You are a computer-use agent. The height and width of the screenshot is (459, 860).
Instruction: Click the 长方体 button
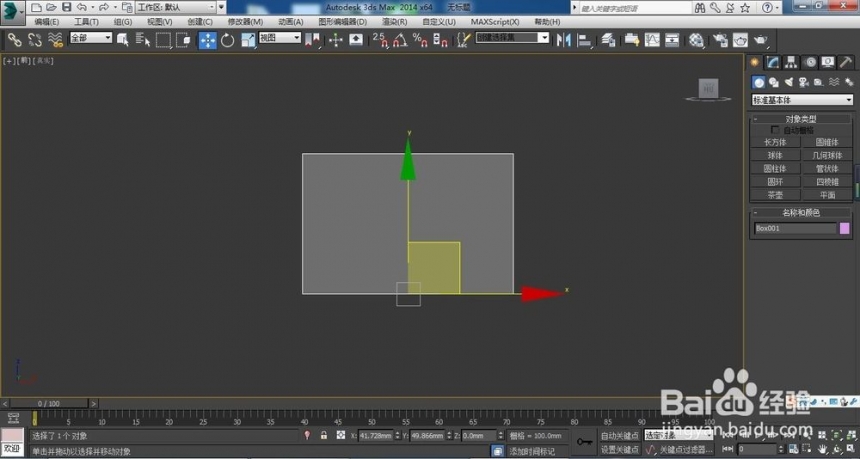point(775,142)
